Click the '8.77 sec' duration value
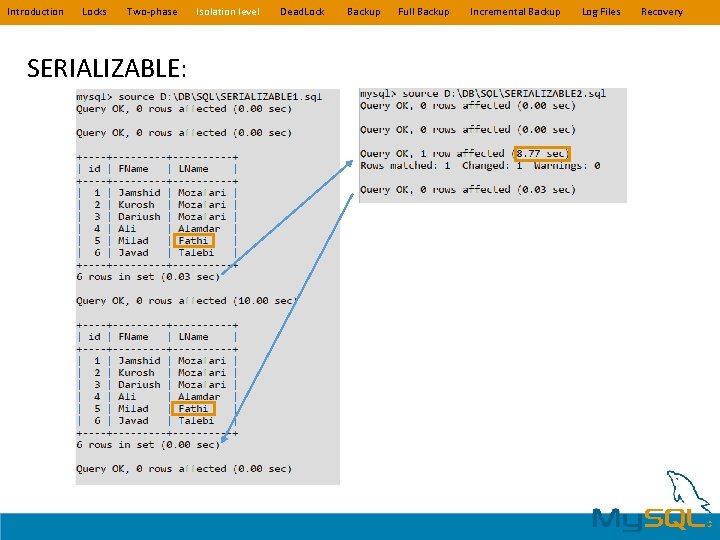 point(542,154)
